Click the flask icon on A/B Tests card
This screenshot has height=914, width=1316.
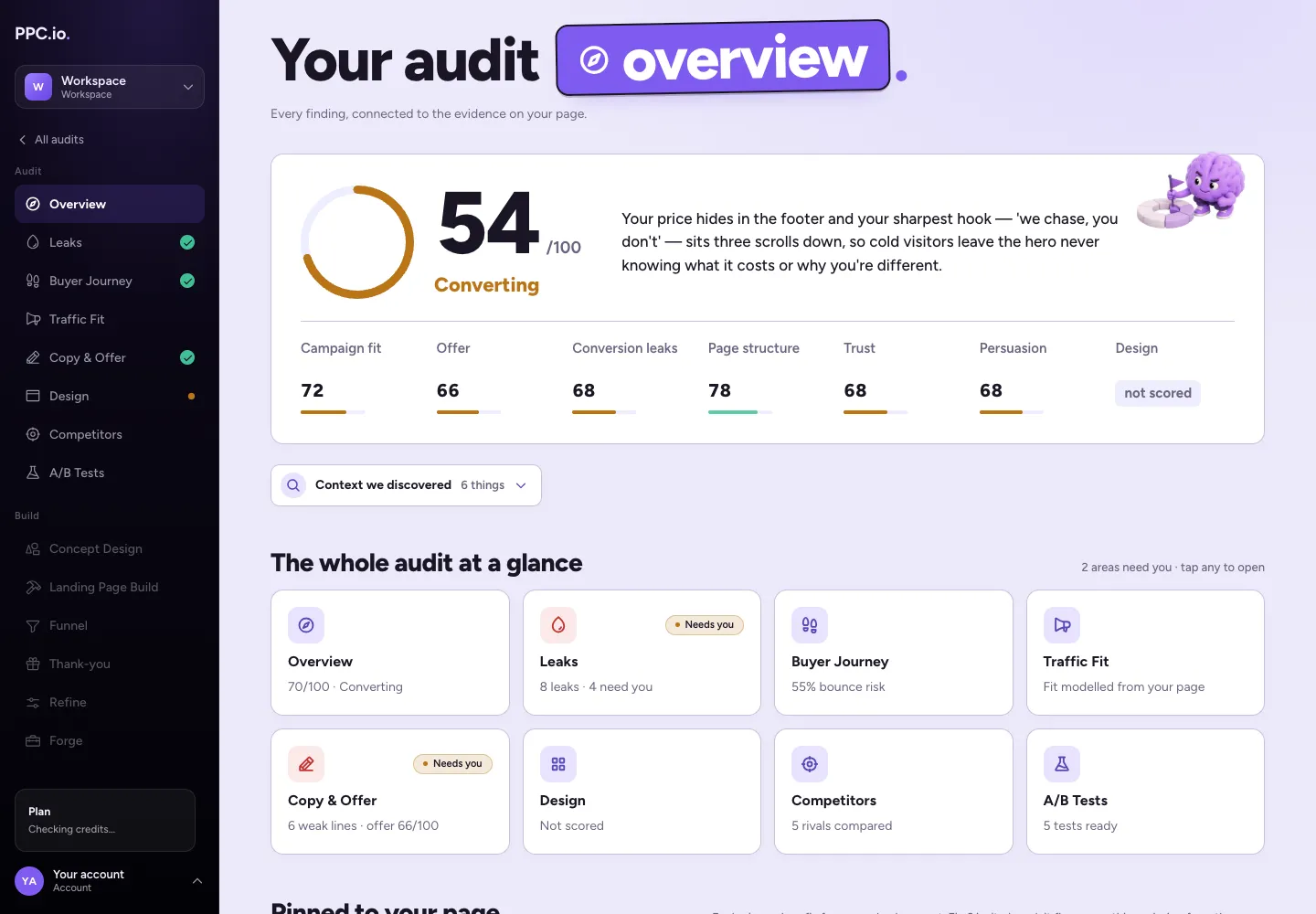coord(1062,764)
